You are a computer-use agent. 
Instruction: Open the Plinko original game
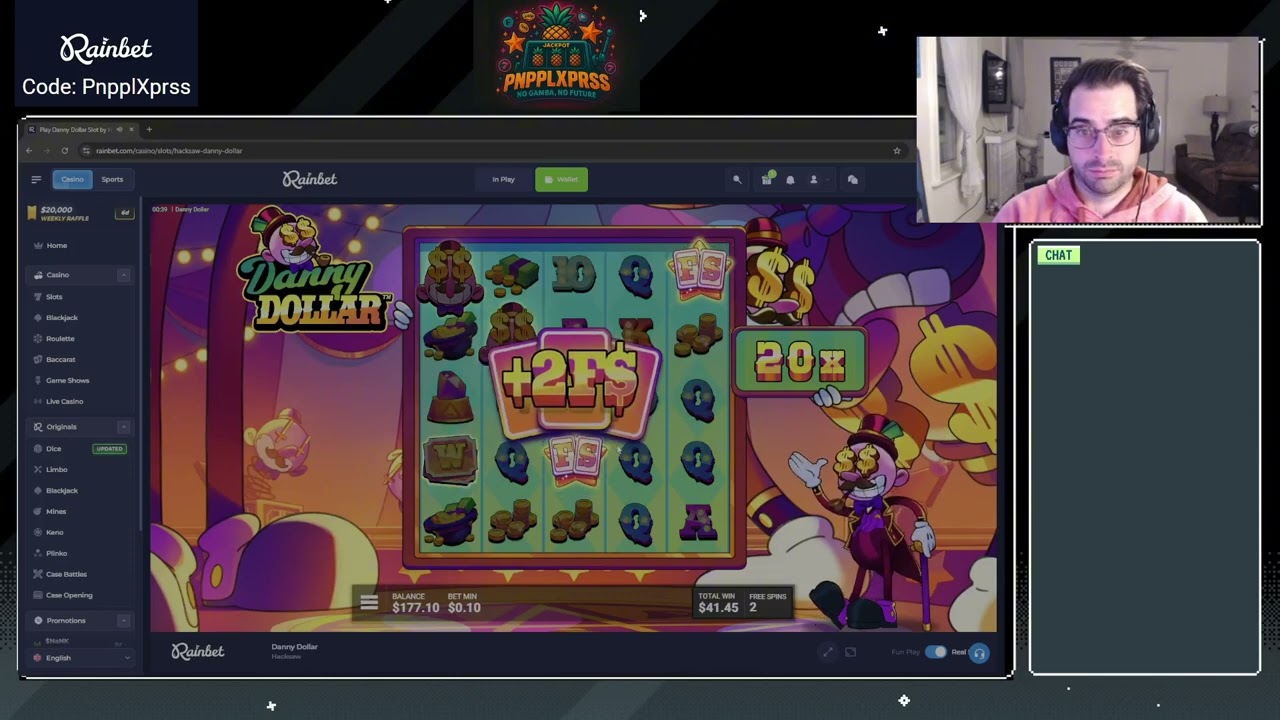click(x=56, y=554)
